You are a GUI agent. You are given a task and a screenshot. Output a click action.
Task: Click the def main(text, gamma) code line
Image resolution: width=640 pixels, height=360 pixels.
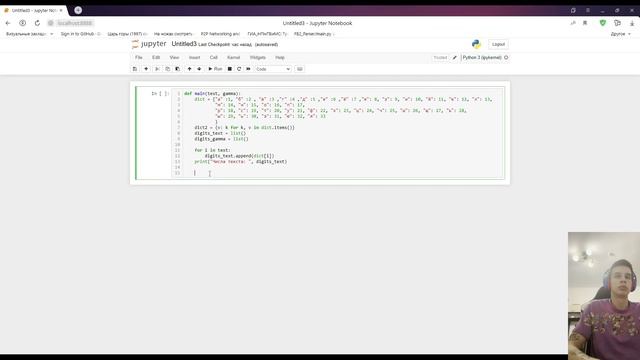[212, 93]
